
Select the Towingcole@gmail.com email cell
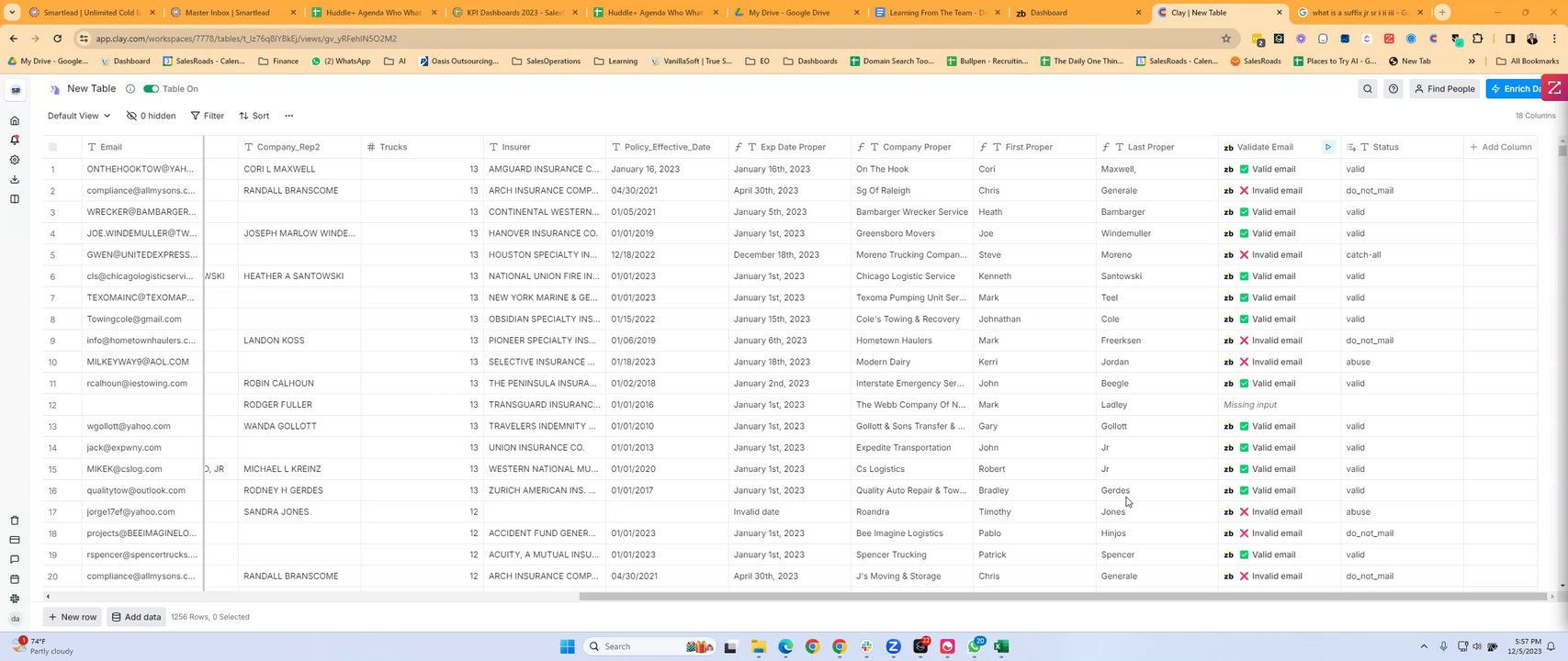[142, 319]
